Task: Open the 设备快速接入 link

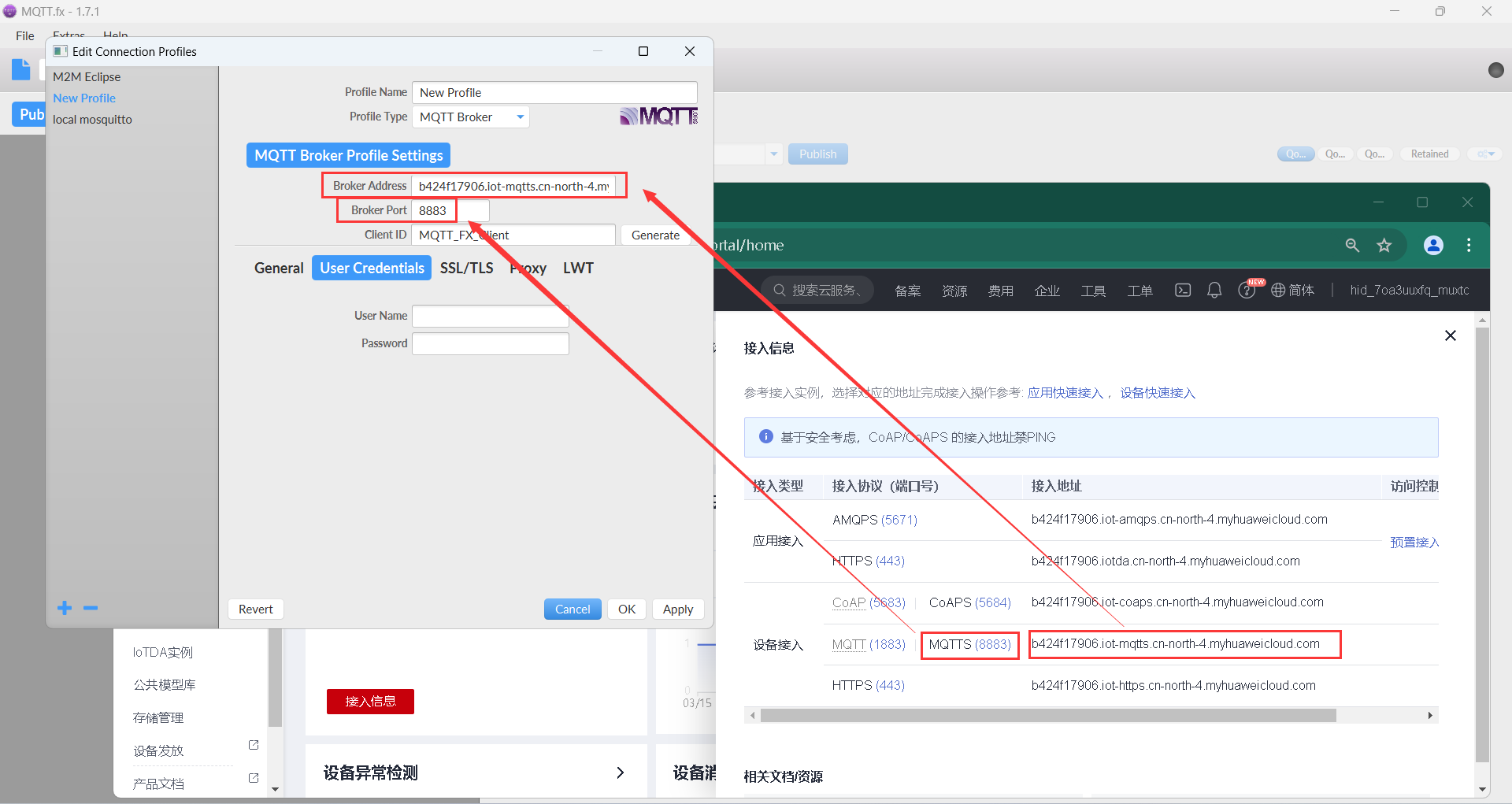Action: pyautogui.click(x=1158, y=392)
